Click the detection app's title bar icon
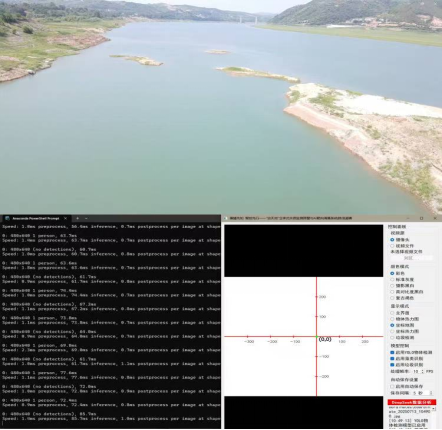This screenshot has height=430, width=442. (x=226, y=218)
